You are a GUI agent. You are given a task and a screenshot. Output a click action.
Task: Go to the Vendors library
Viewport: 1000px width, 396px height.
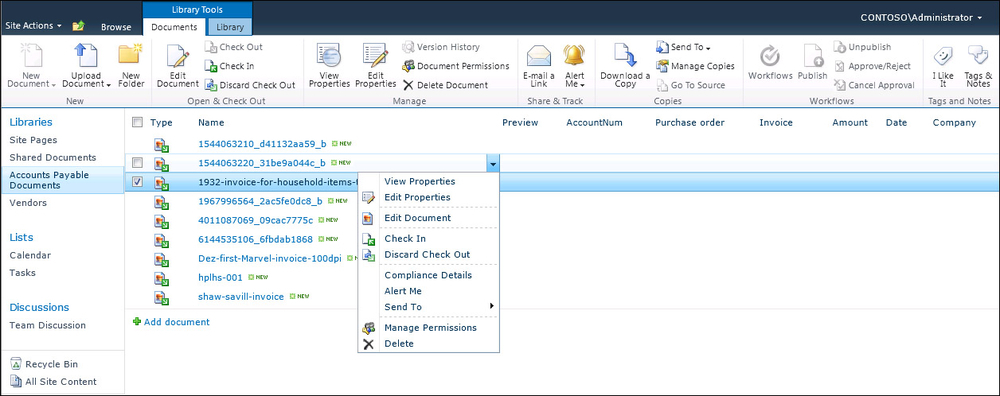tap(28, 203)
